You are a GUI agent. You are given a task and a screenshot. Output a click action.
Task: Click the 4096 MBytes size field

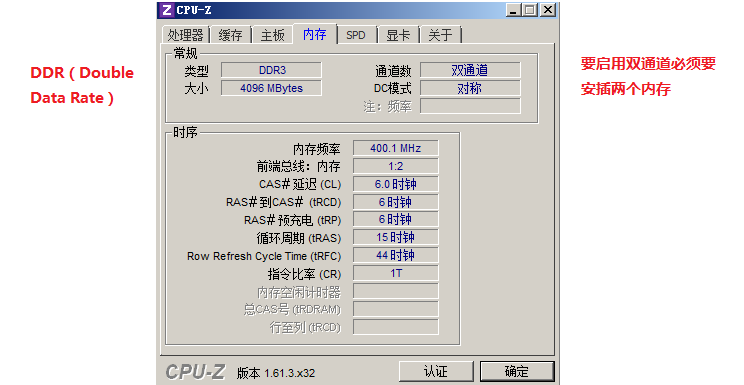click(271, 88)
